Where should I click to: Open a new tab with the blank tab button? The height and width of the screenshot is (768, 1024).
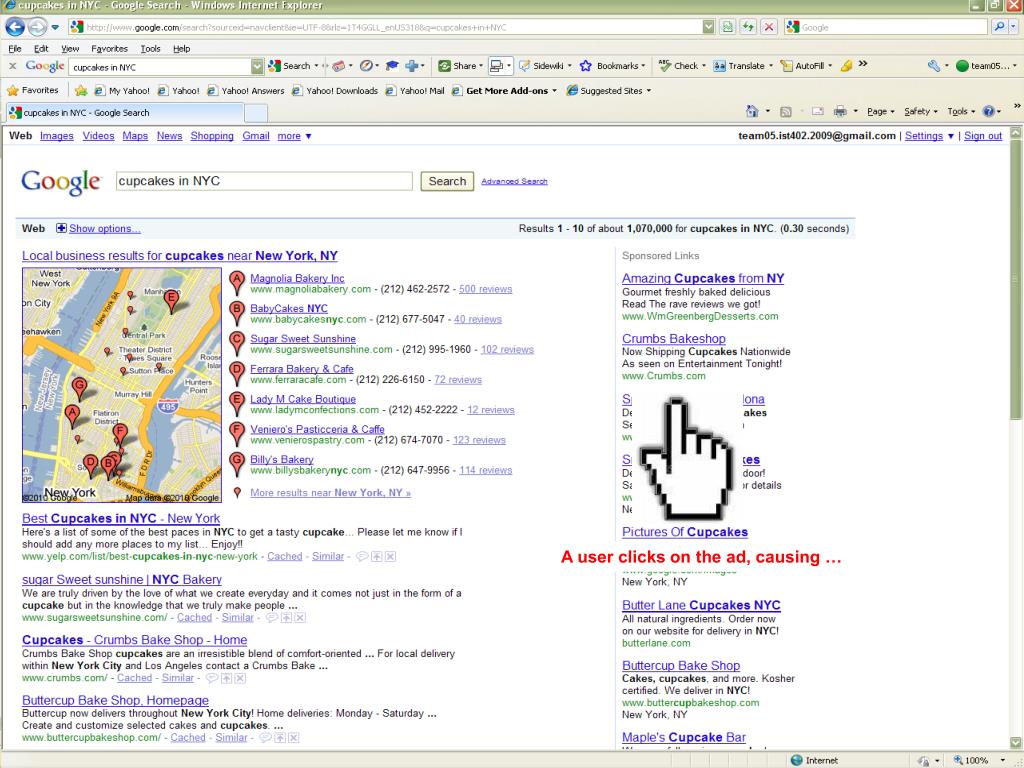point(255,113)
